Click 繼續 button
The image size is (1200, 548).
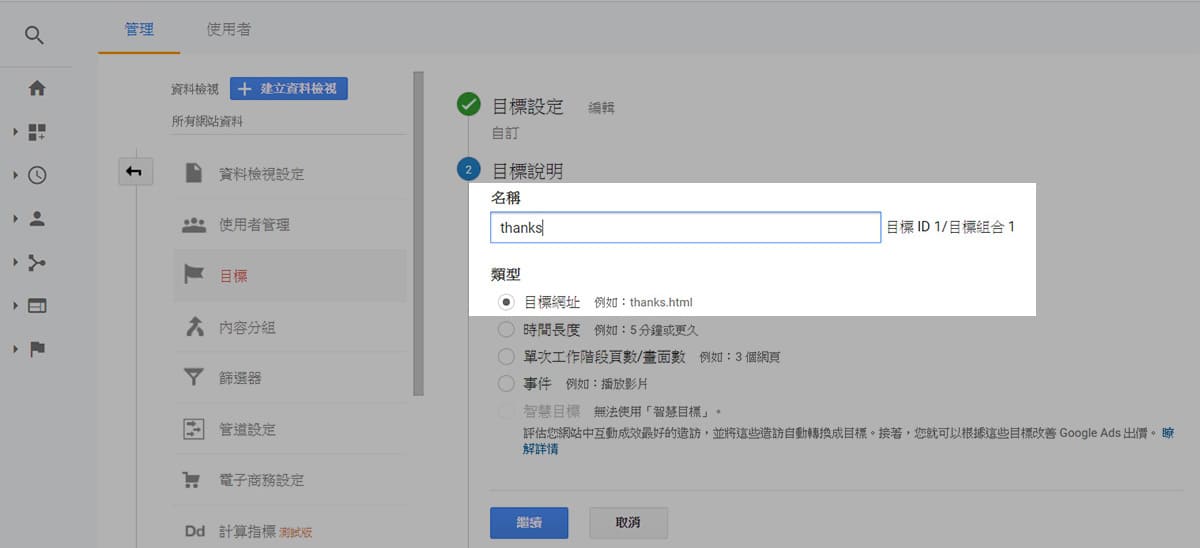tap(529, 523)
